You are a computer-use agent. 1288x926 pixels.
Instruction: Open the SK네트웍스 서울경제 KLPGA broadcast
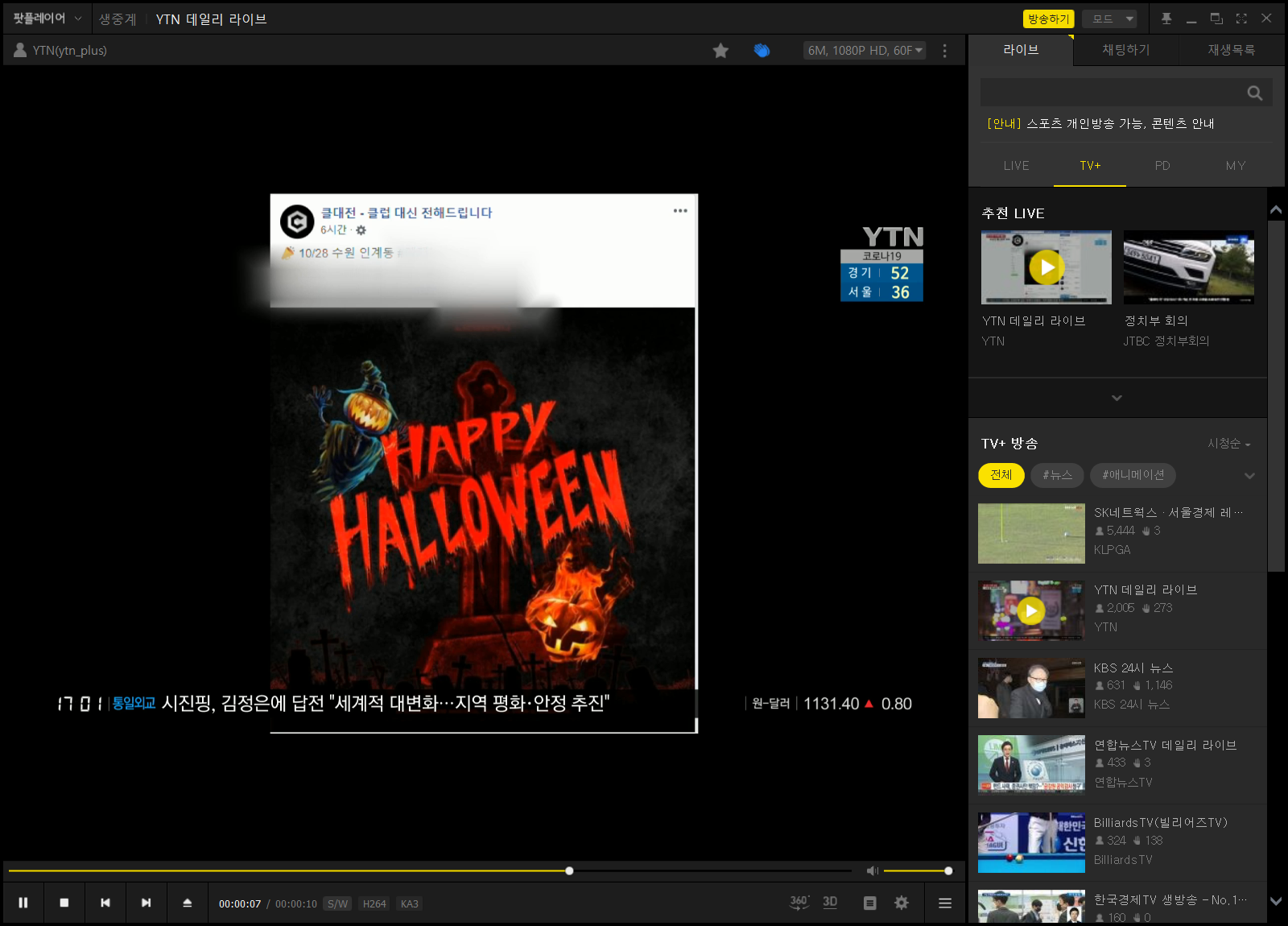pyautogui.click(x=1117, y=533)
